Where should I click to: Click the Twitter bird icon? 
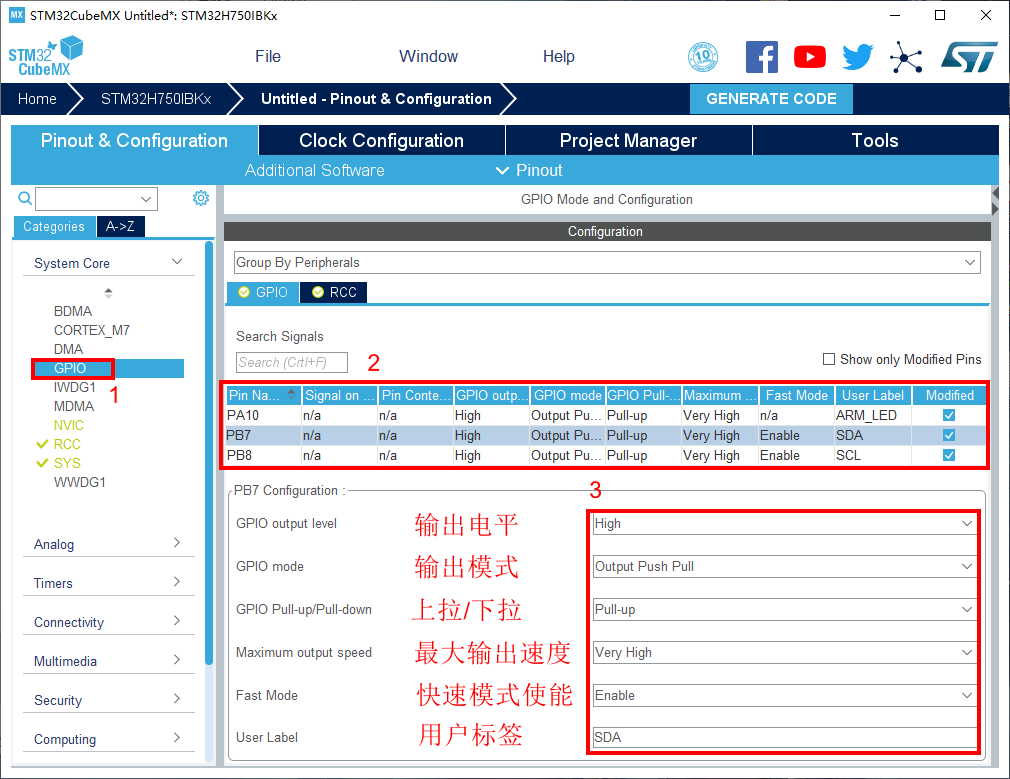pos(857,57)
